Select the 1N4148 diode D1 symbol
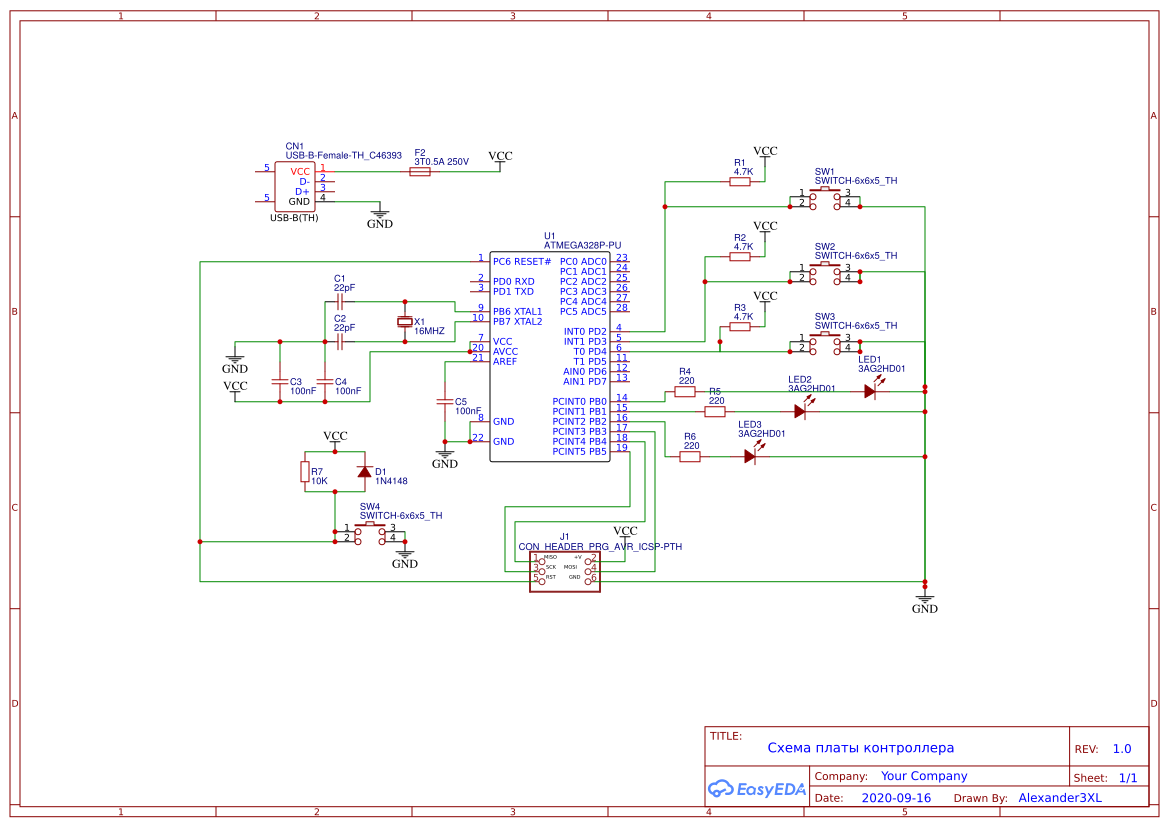This screenshot has height=828, width=1169. point(363,470)
